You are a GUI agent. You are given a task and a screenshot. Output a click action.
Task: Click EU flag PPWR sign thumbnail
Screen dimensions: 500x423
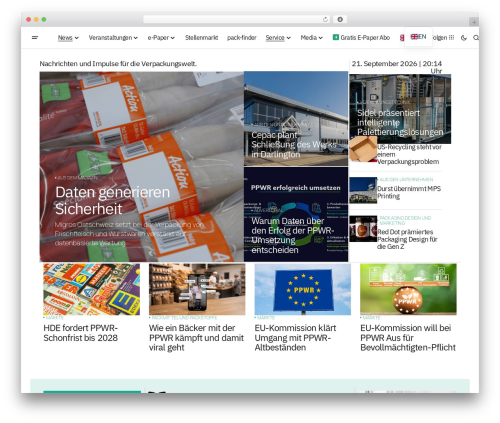pos(303,289)
